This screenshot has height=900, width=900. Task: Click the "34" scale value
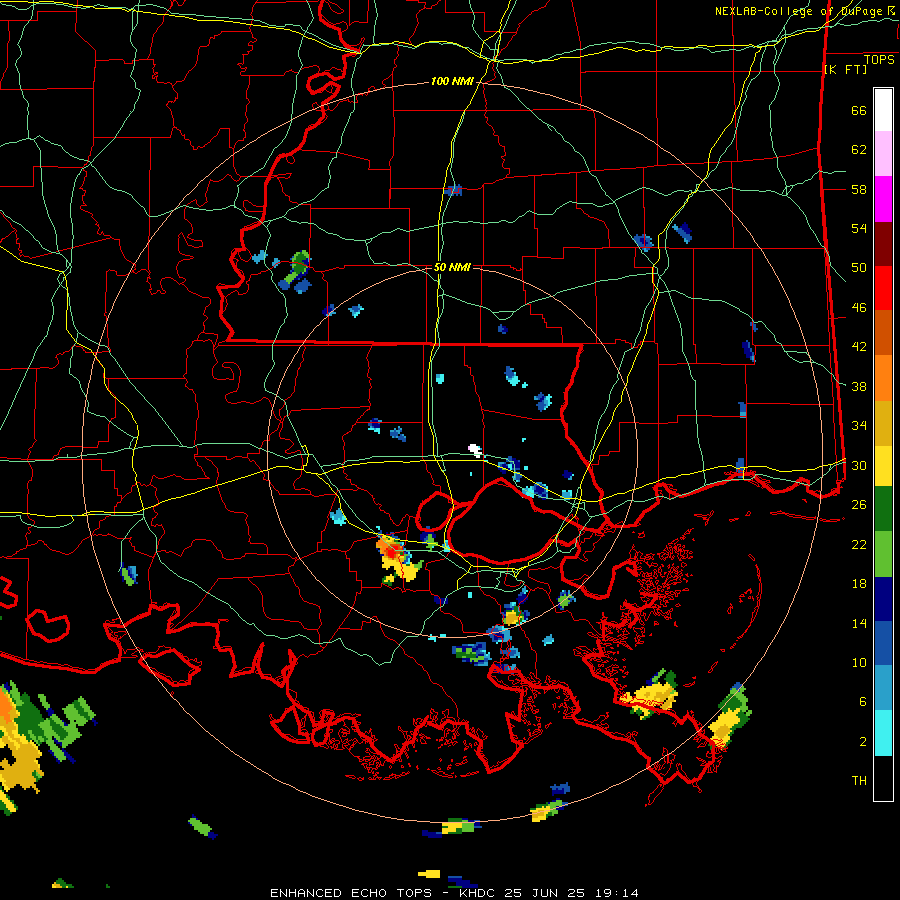pyautogui.click(x=859, y=426)
